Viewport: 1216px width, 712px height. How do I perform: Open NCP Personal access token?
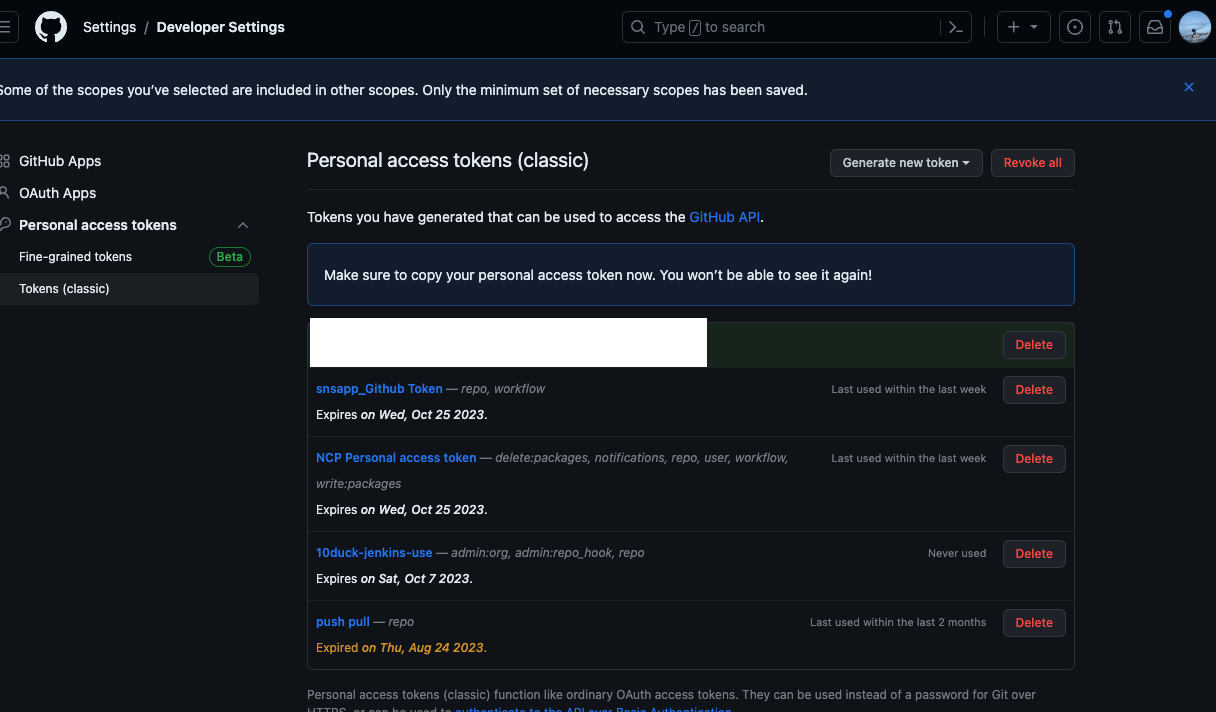pyautogui.click(x=396, y=458)
